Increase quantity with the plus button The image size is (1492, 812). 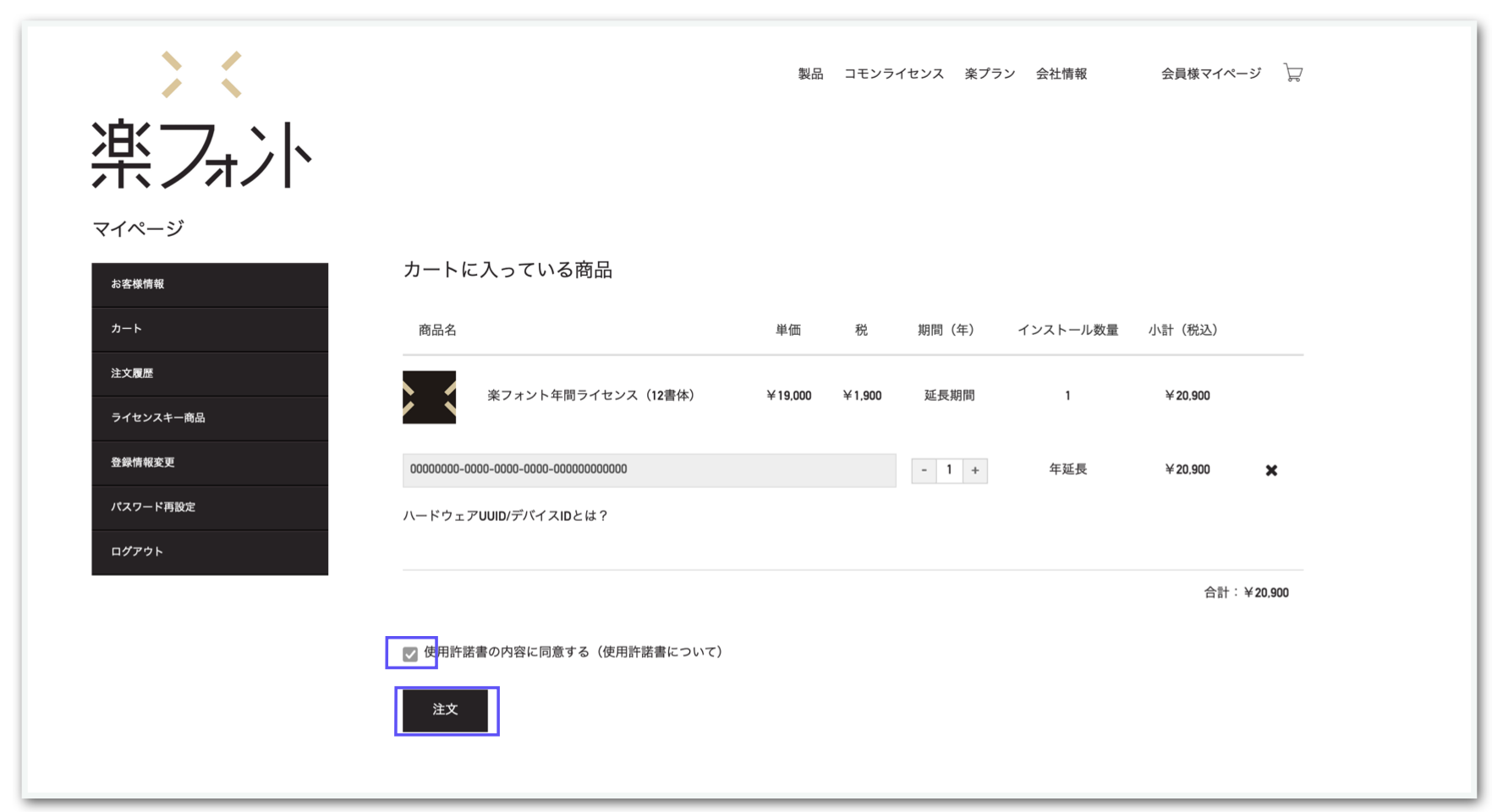(975, 470)
